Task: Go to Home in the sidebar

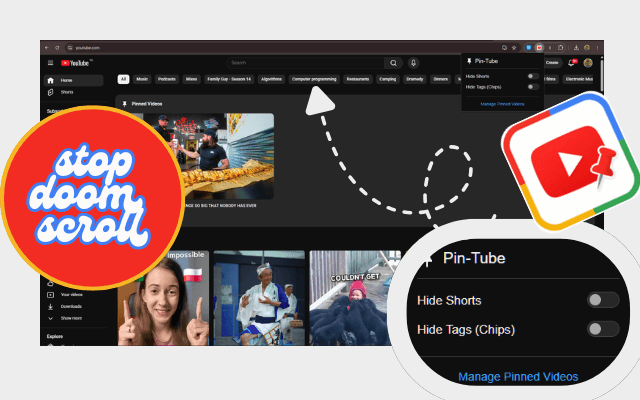Action: click(x=73, y=80)
